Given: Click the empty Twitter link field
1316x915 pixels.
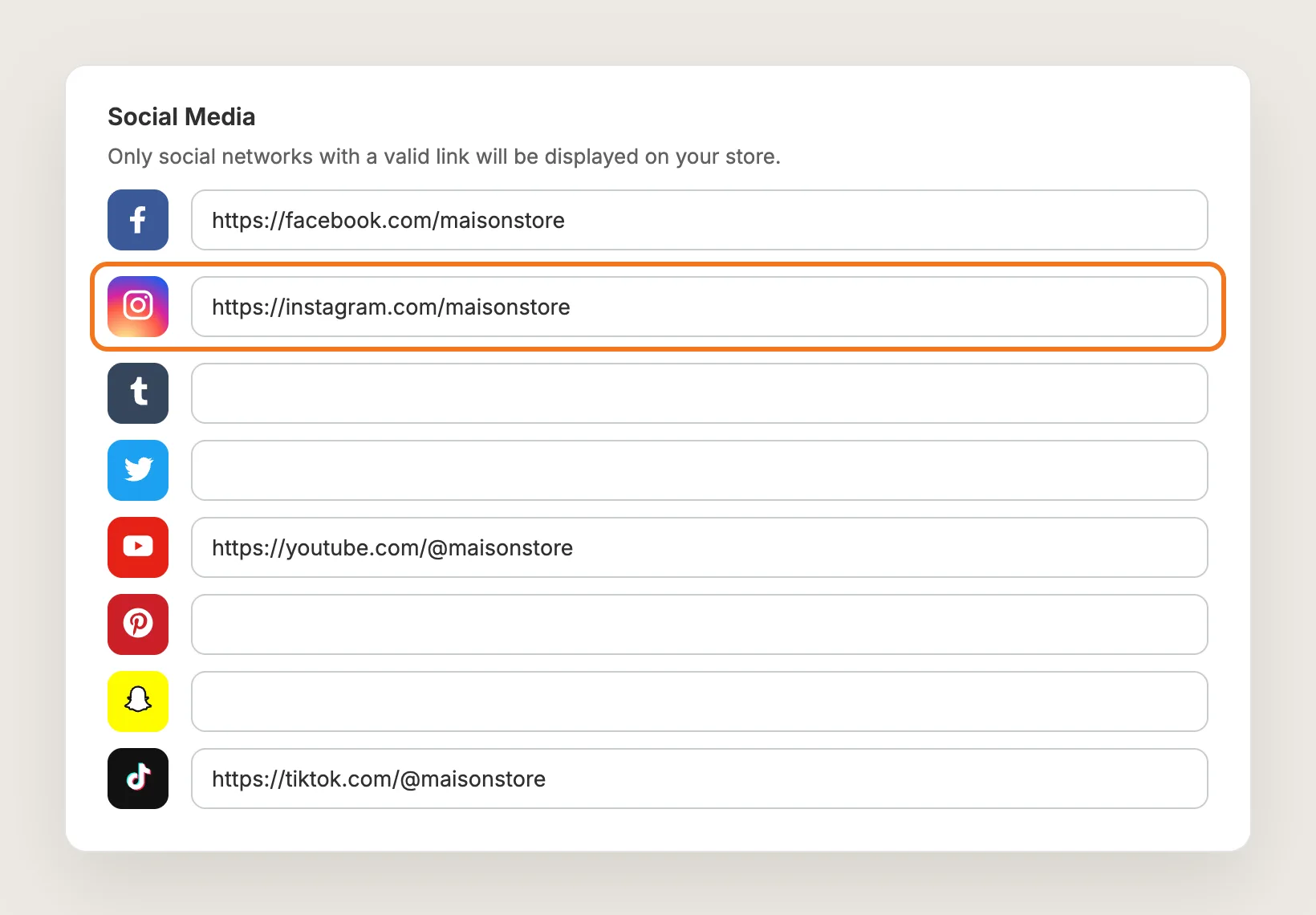Looking at the screenshot, I should (700, 470).
